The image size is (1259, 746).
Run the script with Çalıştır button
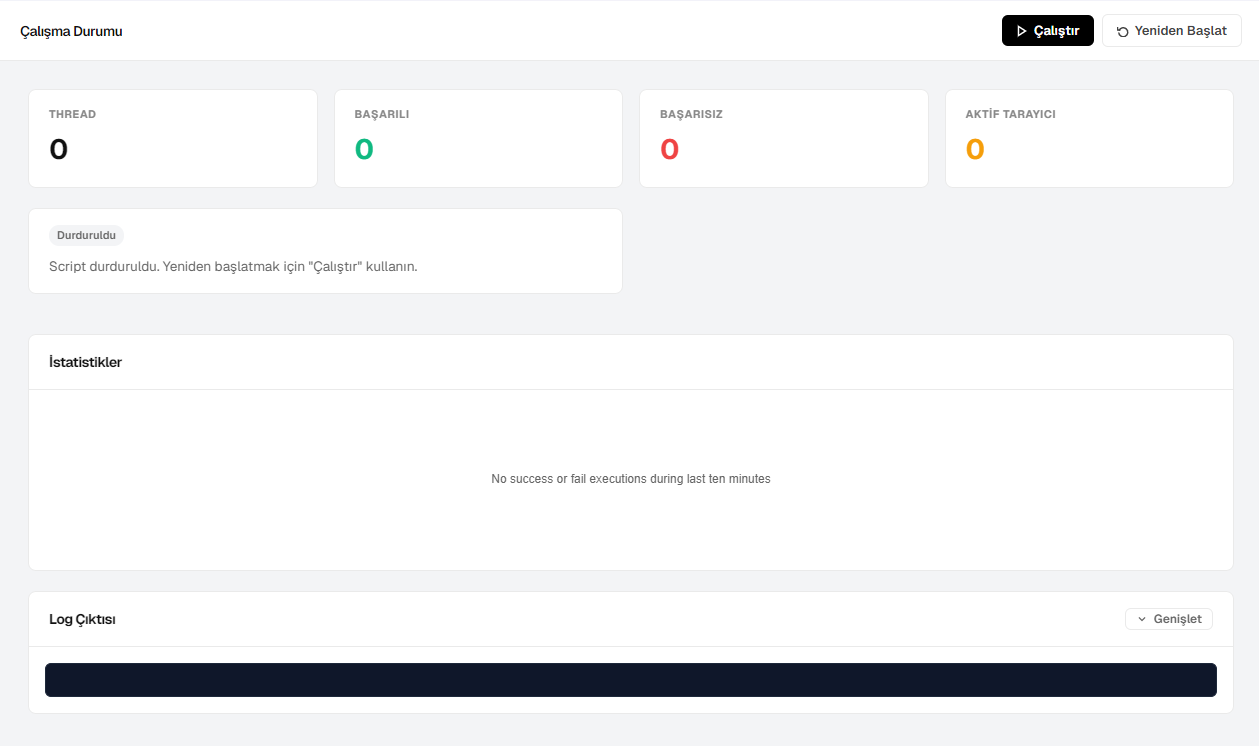point(1048,31)
